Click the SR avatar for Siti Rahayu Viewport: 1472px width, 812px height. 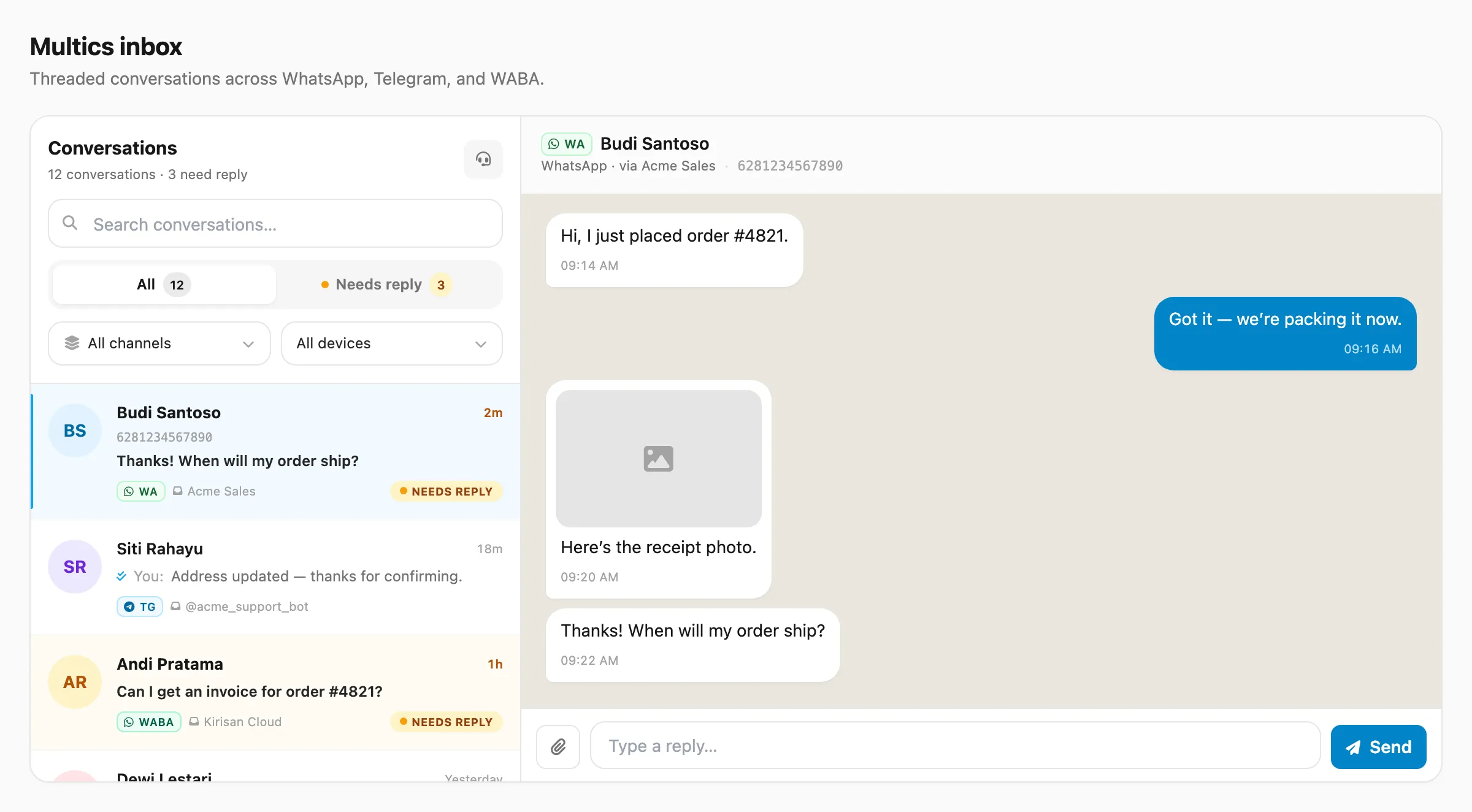pyautogui.click(x=75, y=567)
